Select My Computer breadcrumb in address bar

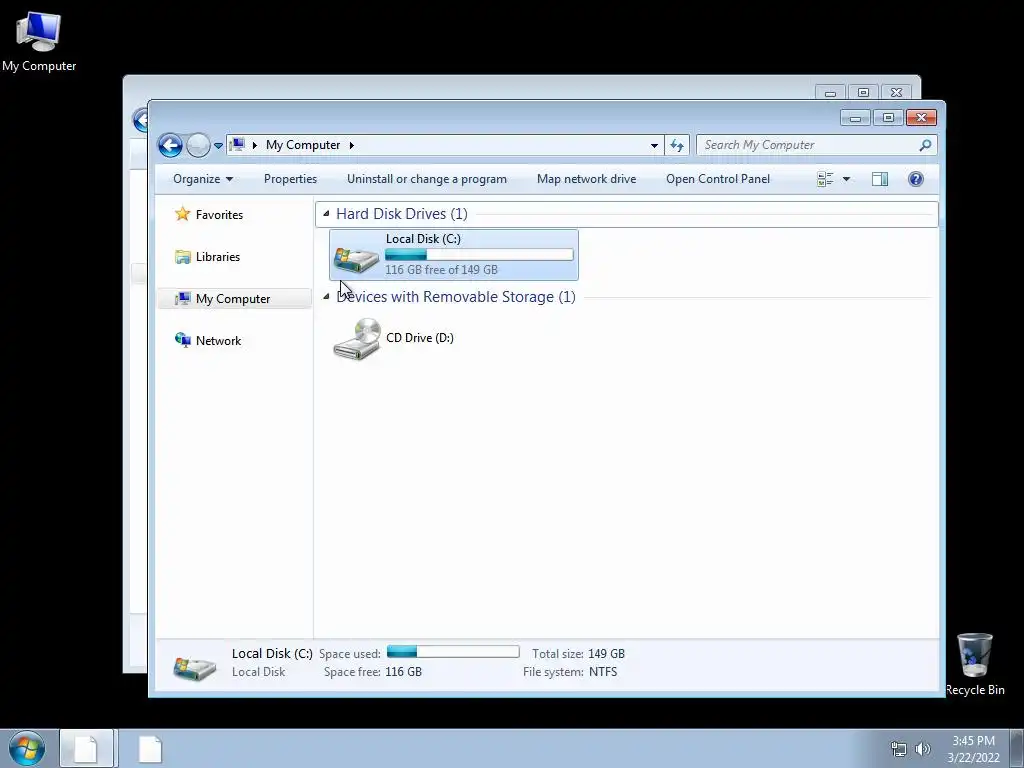(x=302, y=145)
